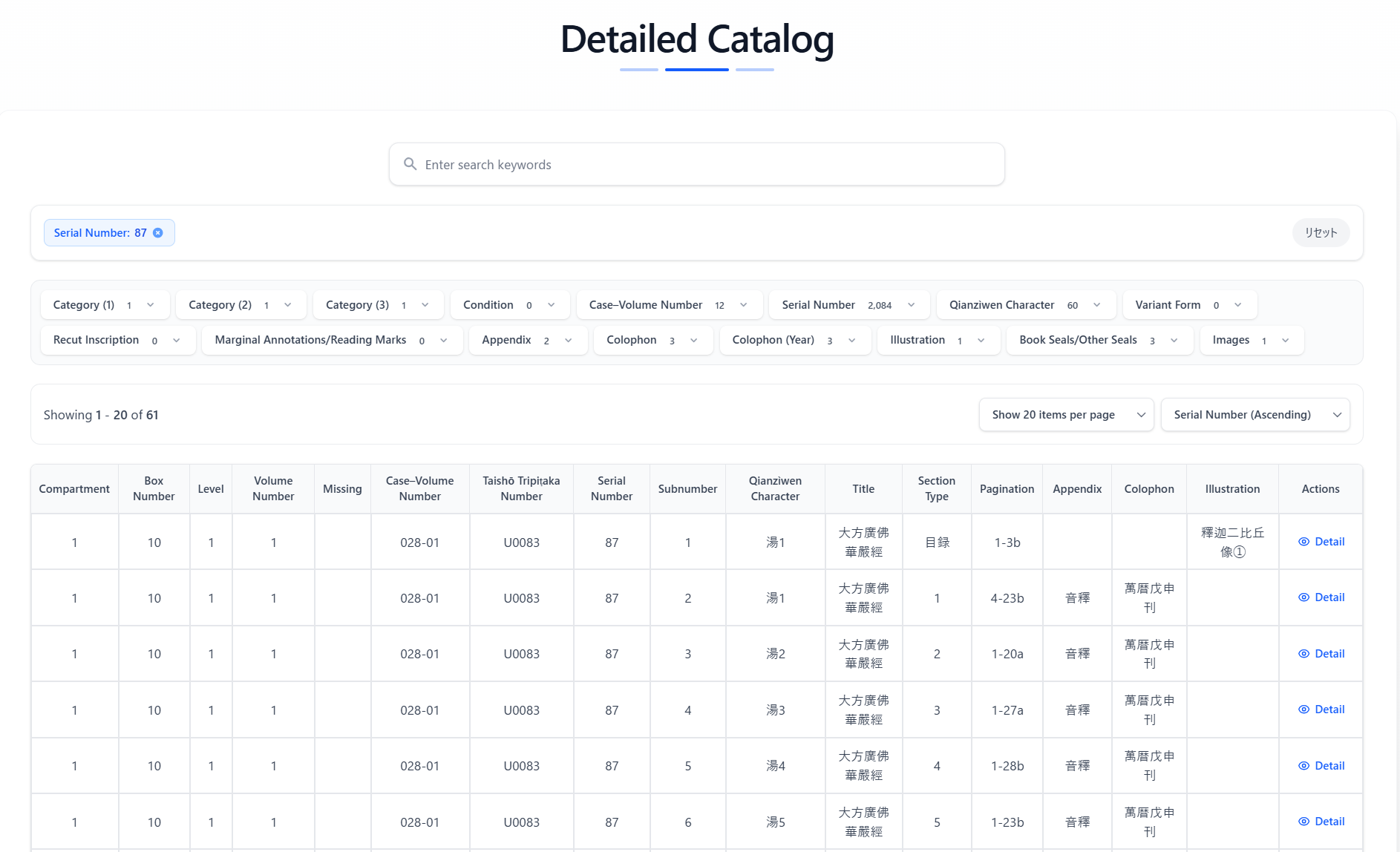This screenshot has height=852, width=1400.
Task: Open Detail for the 湯5 row
Action: 1321,822
